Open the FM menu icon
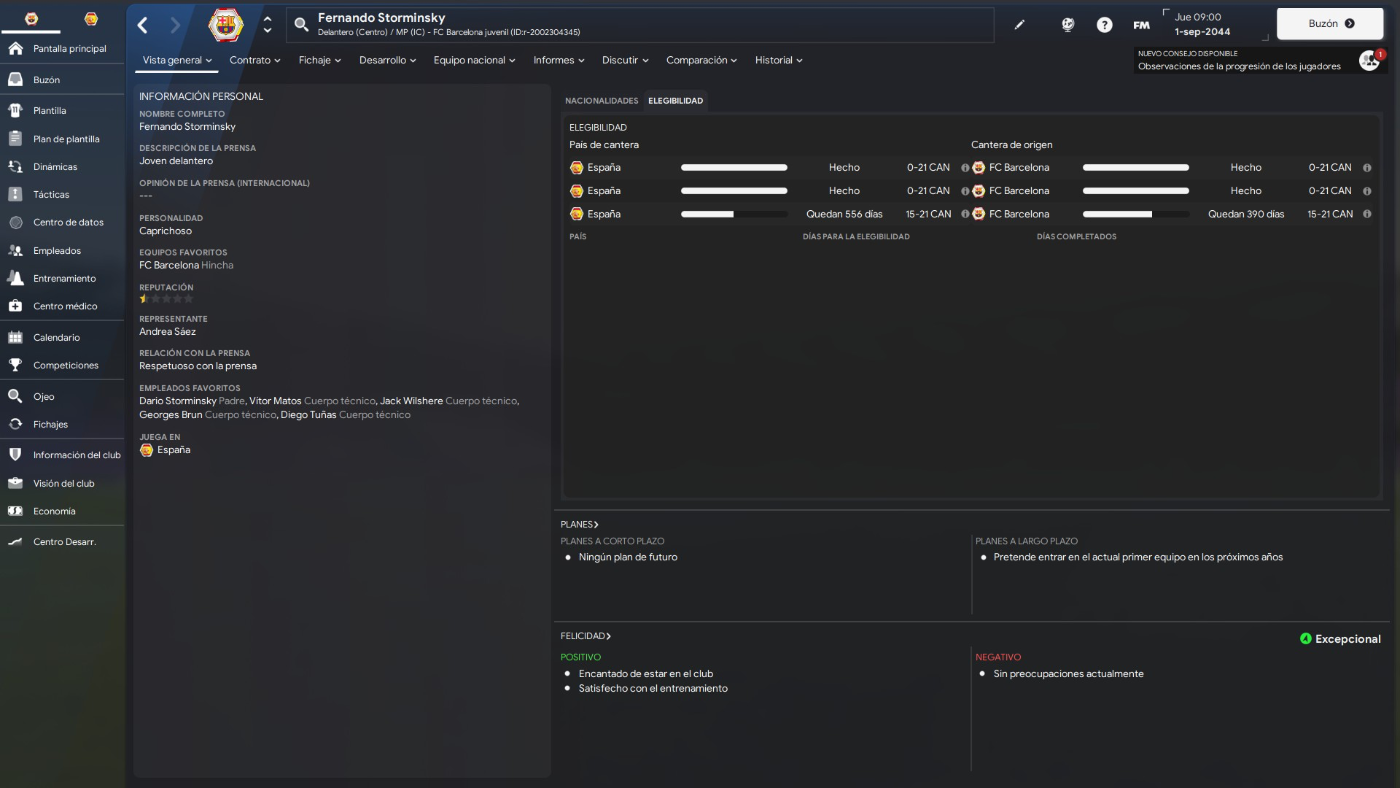Viewport: 1400px width, 788px height. 1141,25
